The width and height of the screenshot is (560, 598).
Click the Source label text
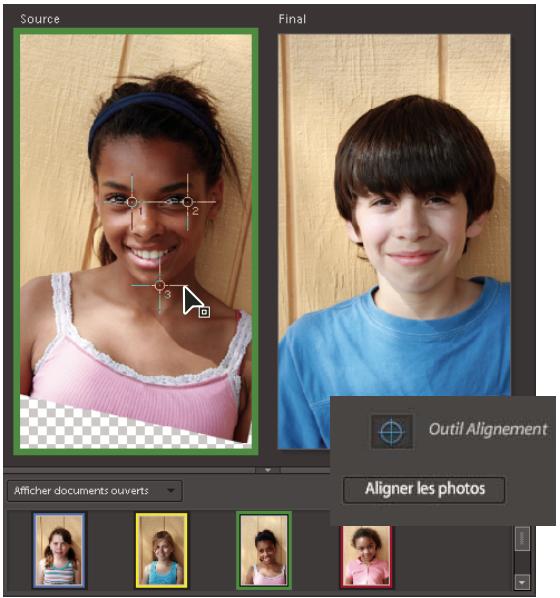coord(40,19)
